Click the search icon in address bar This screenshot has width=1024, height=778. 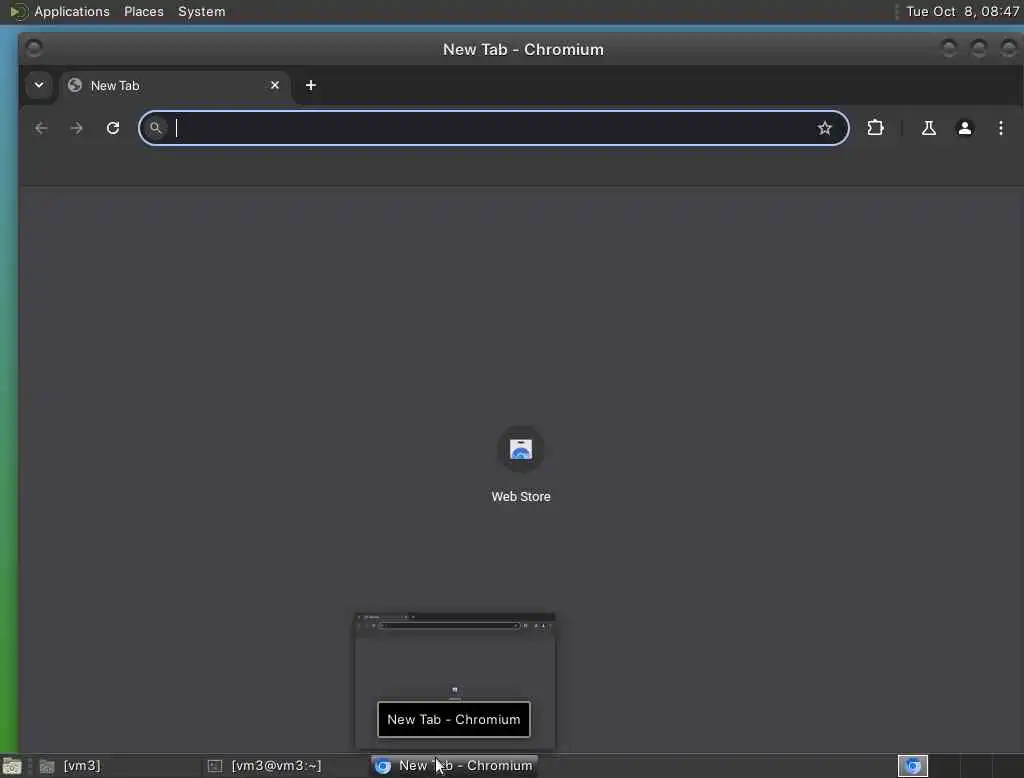click(x=155, y=128)
